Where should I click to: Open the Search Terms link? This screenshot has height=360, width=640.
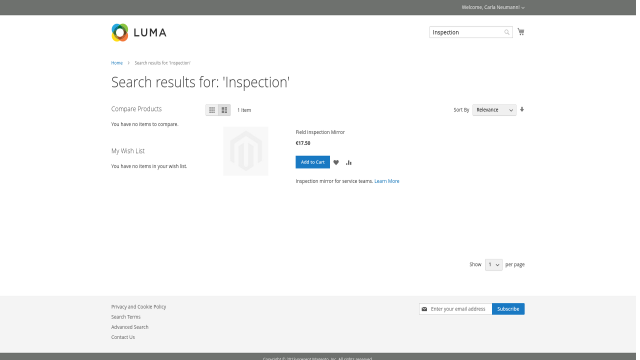coord(126,317)
